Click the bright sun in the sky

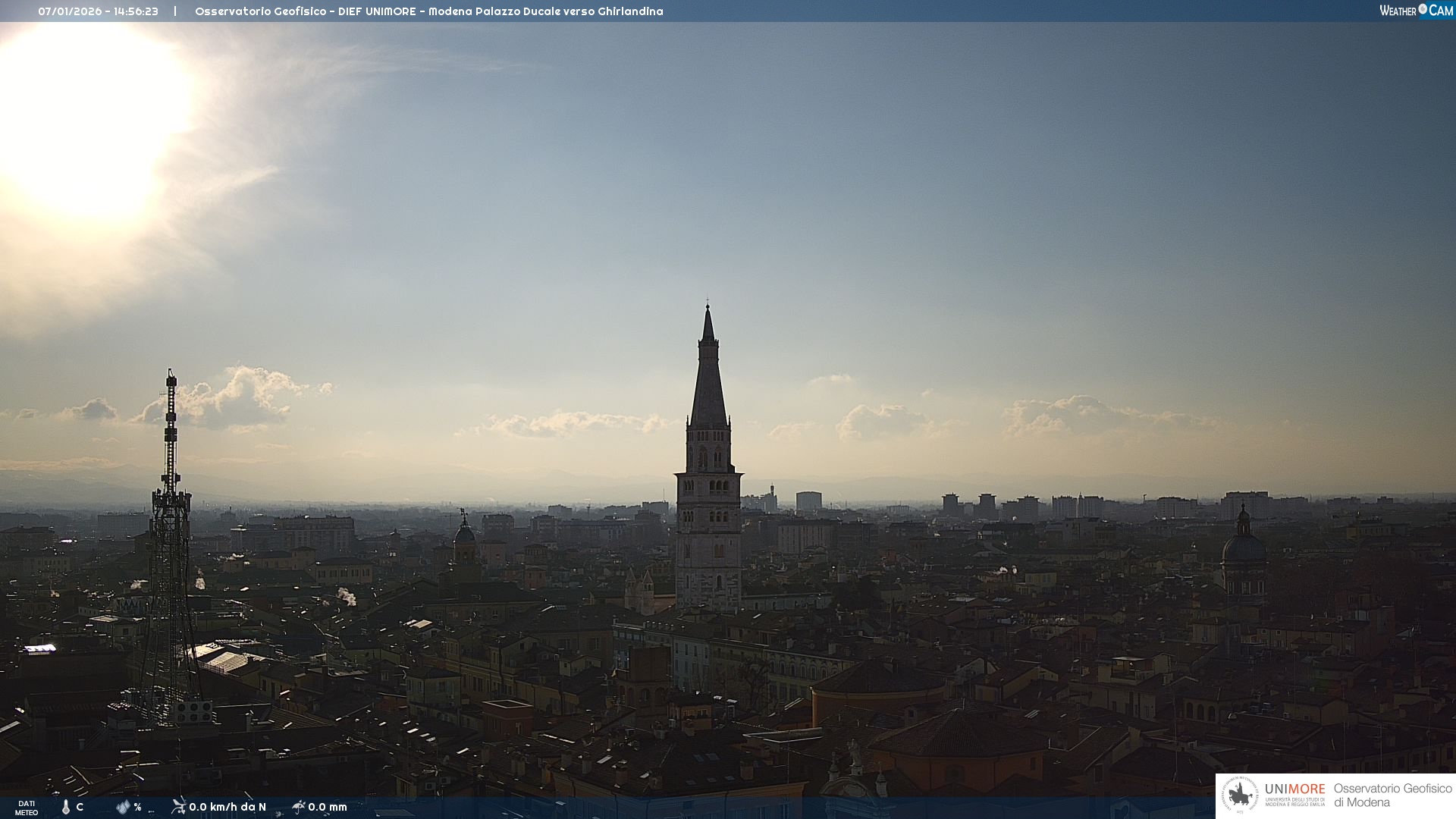[83, 121]
